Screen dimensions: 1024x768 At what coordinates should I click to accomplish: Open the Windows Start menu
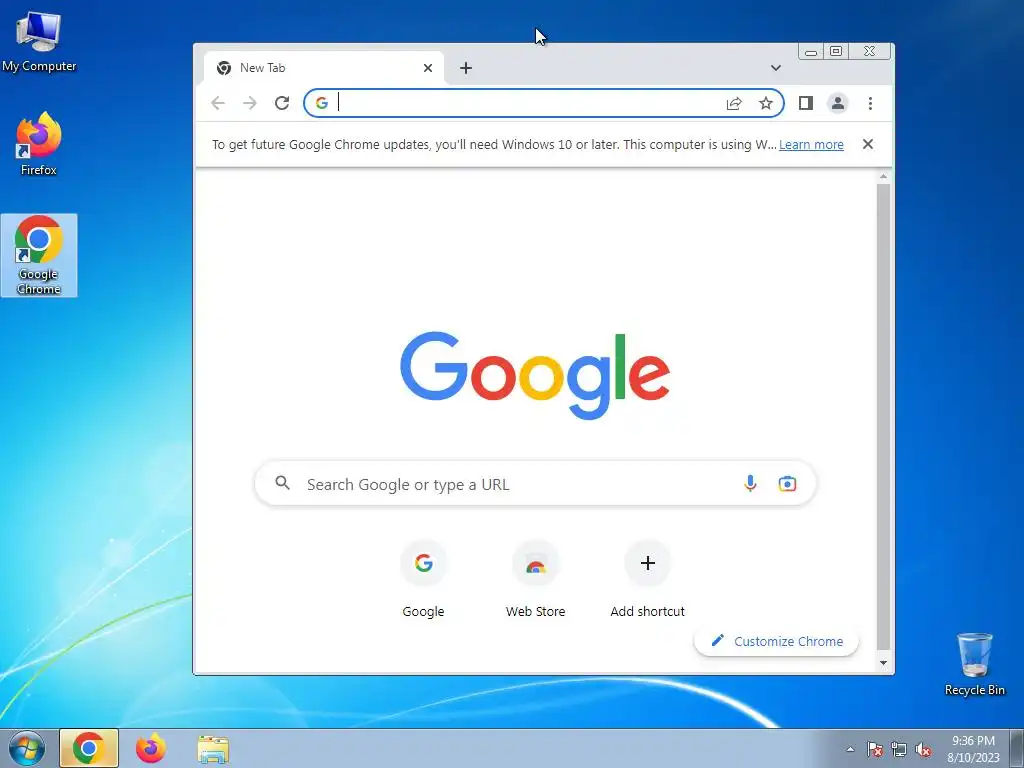tap(26, 748)
